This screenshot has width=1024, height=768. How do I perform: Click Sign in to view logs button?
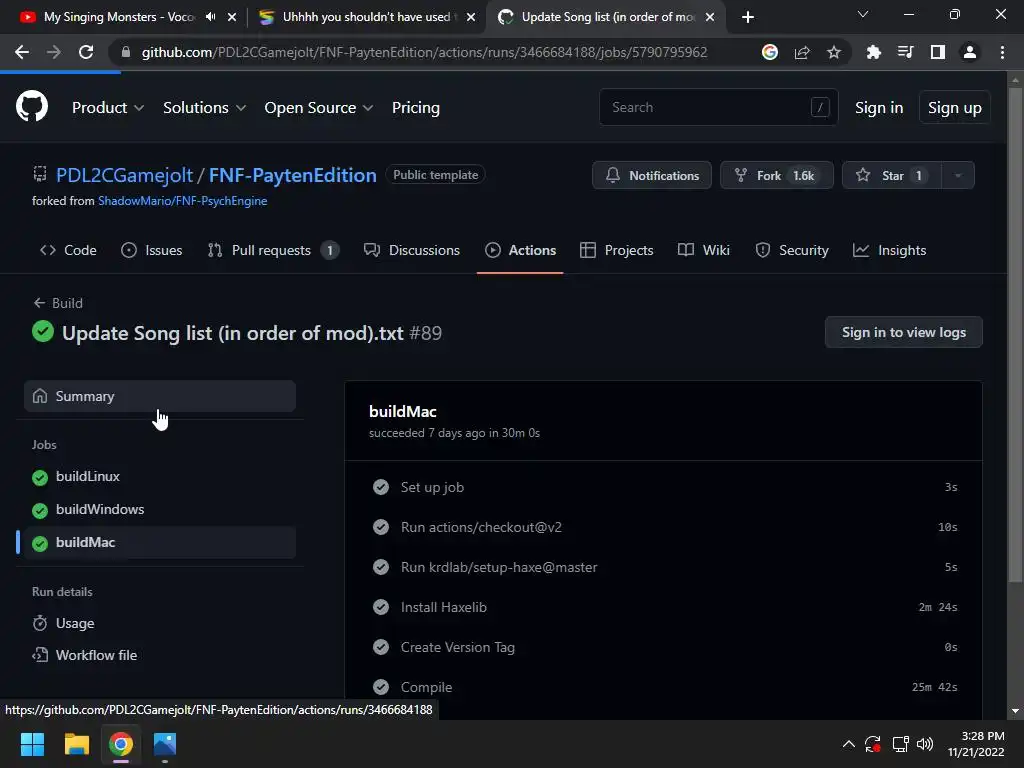click(904, 332)
